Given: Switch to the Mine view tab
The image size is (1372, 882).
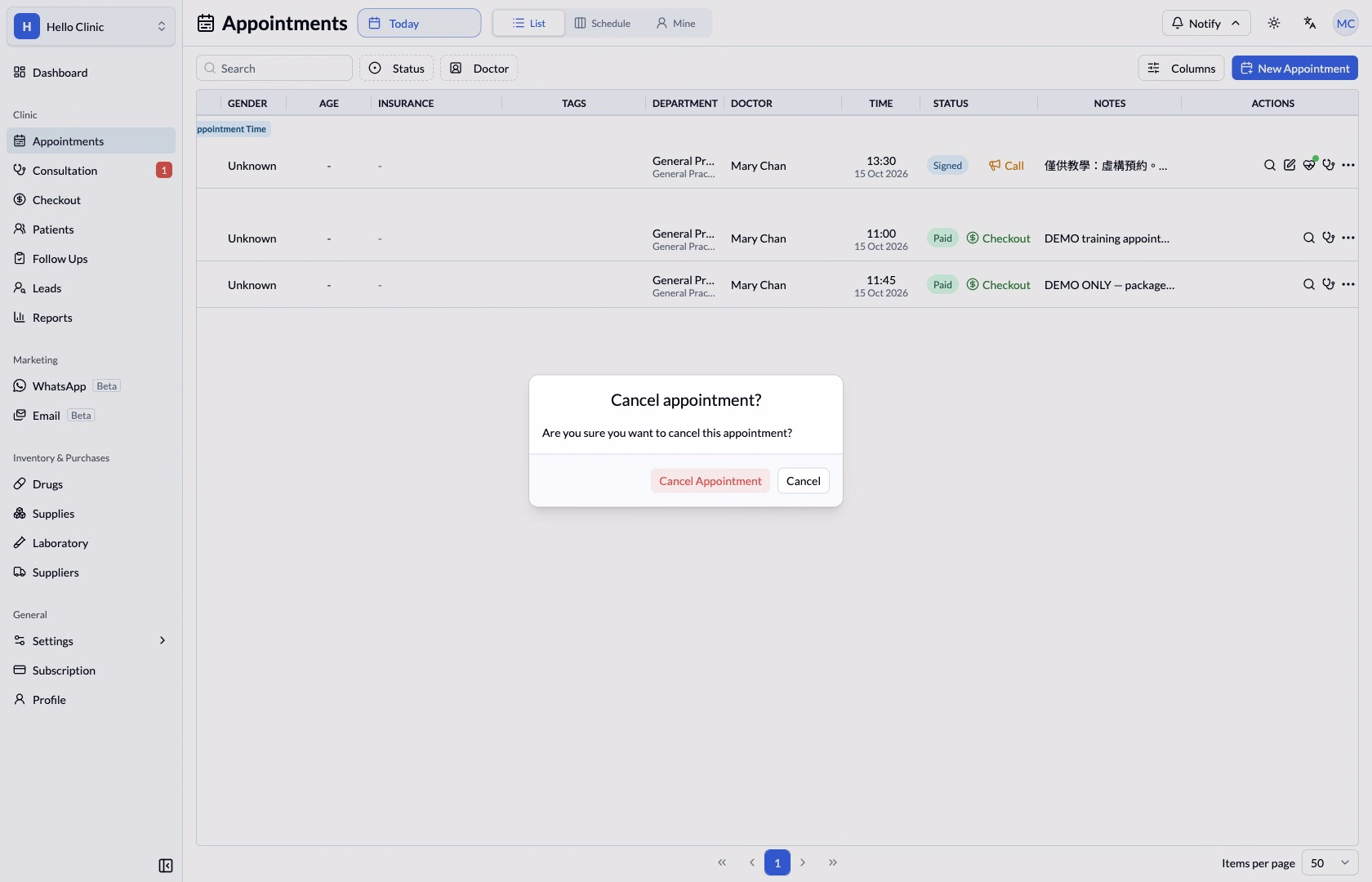Looking at the screenshot, I should pos(675,23).
